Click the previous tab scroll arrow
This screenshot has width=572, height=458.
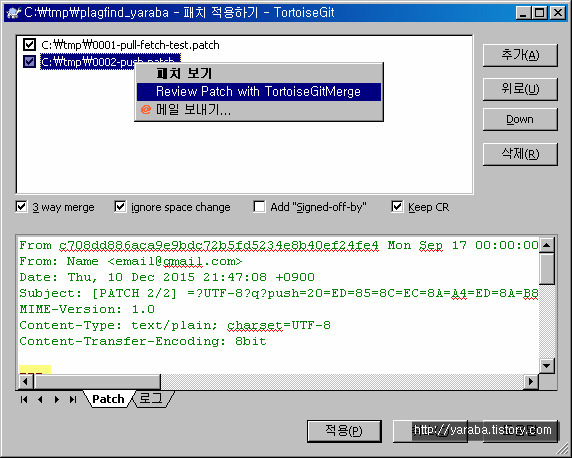(x=40, y=399)
